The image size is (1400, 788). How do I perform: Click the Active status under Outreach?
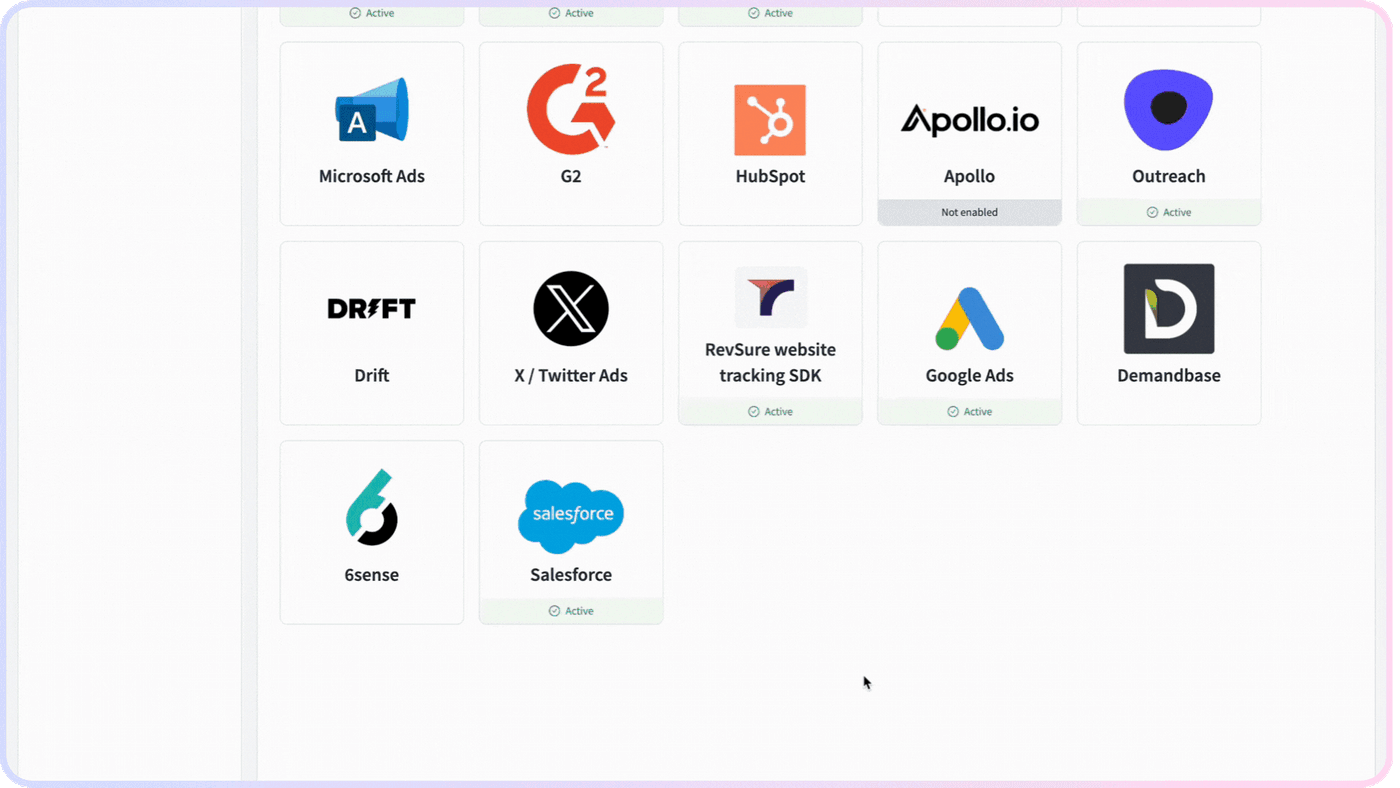[x=1169, y=212]
